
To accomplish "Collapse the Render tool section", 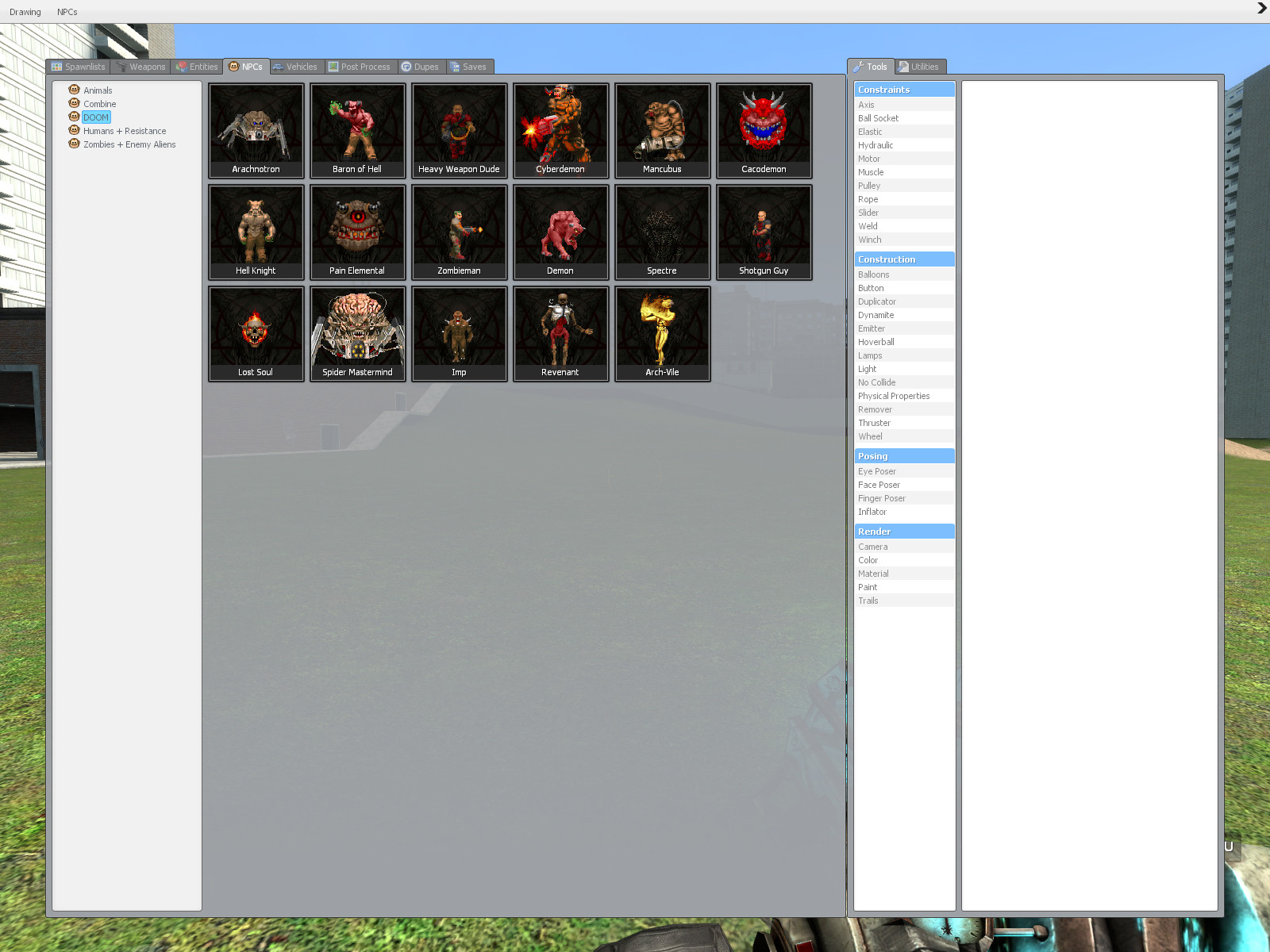I will (x=905, y=532).
